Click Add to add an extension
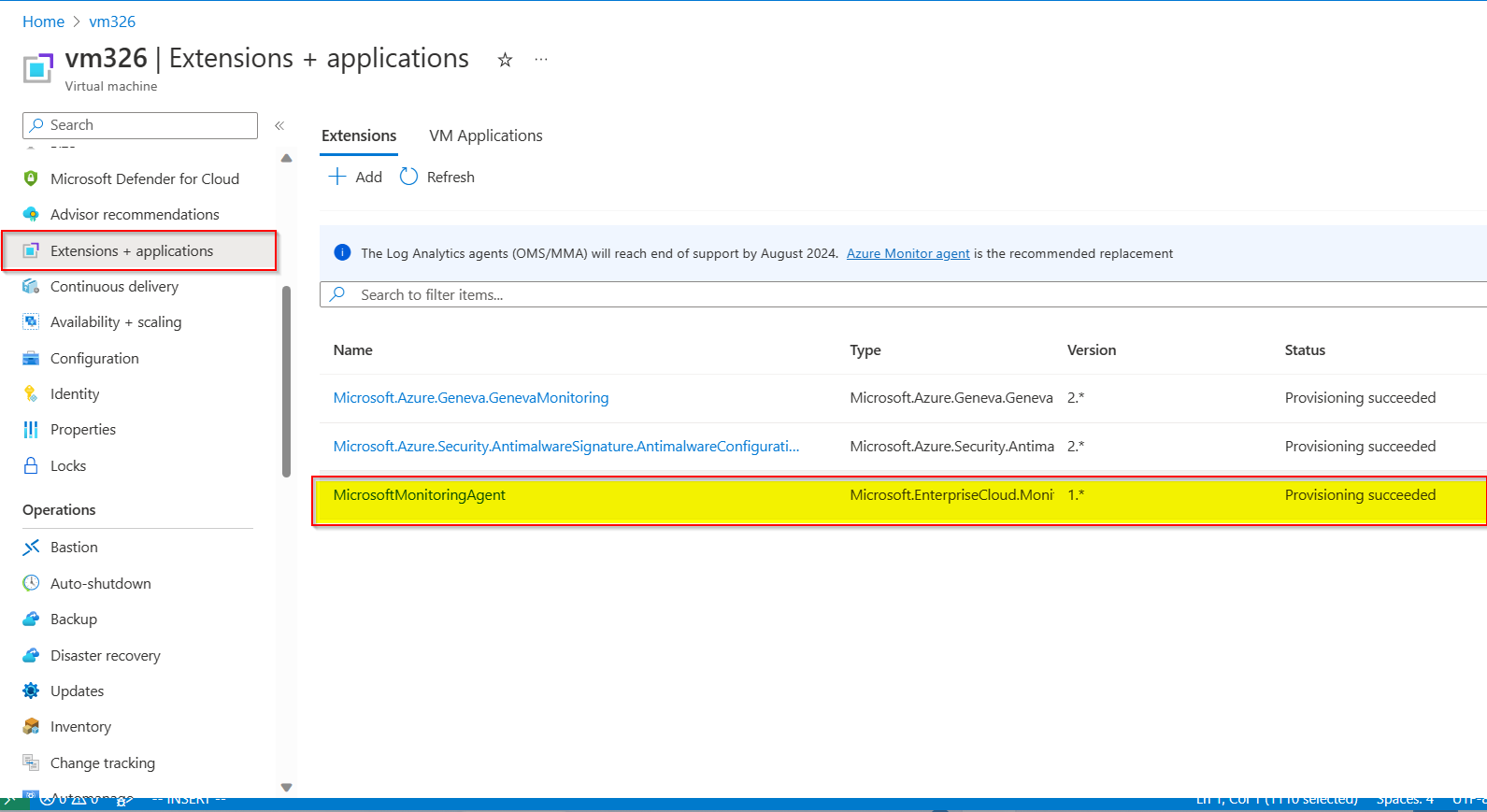The height and width of the screenshot is (812, 1487). (x=355, y=177)
